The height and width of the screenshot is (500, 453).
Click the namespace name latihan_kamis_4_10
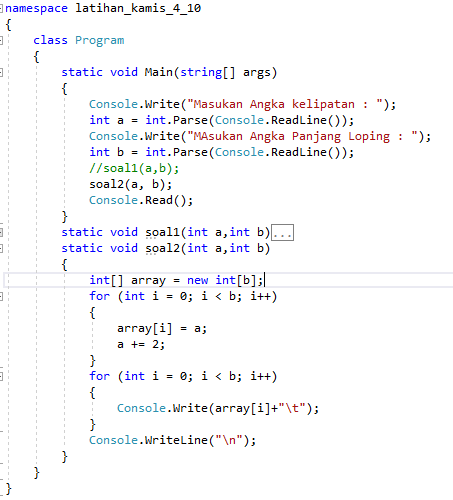pyautogui.click(x=138, y=8)
